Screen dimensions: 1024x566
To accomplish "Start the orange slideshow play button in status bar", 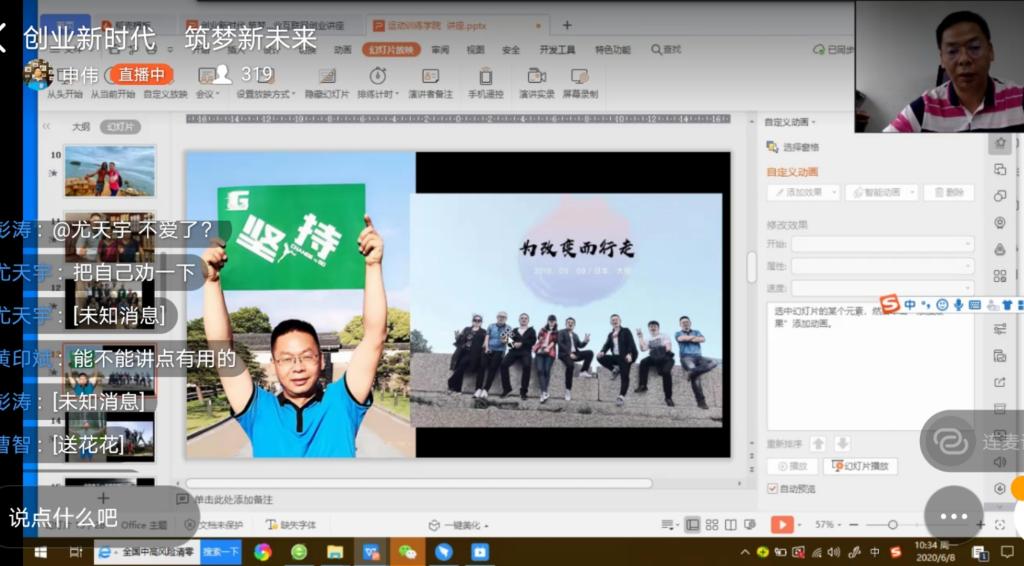I will (781, 525).
